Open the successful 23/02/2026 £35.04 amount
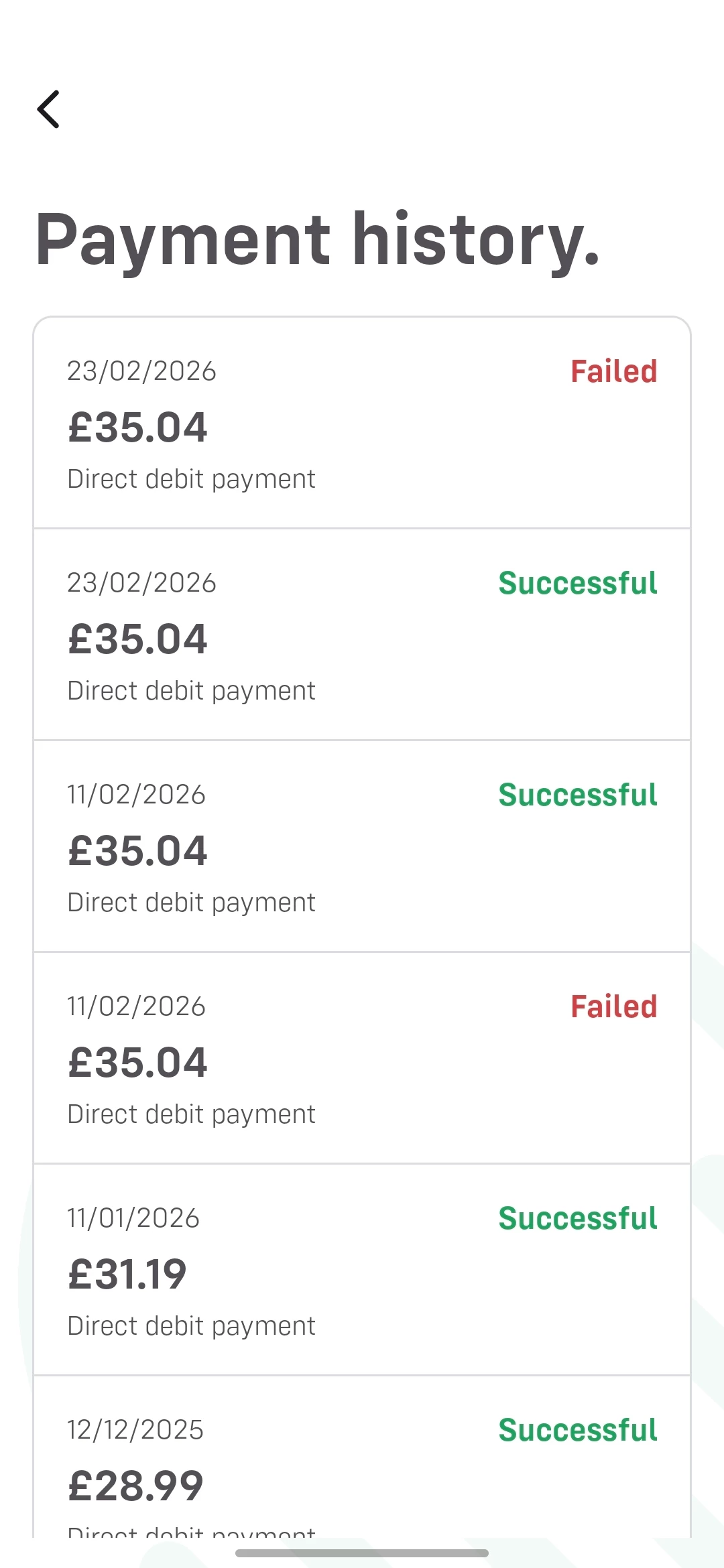The width and height of the screenshot is (724, 1568). tap(138, 639)
